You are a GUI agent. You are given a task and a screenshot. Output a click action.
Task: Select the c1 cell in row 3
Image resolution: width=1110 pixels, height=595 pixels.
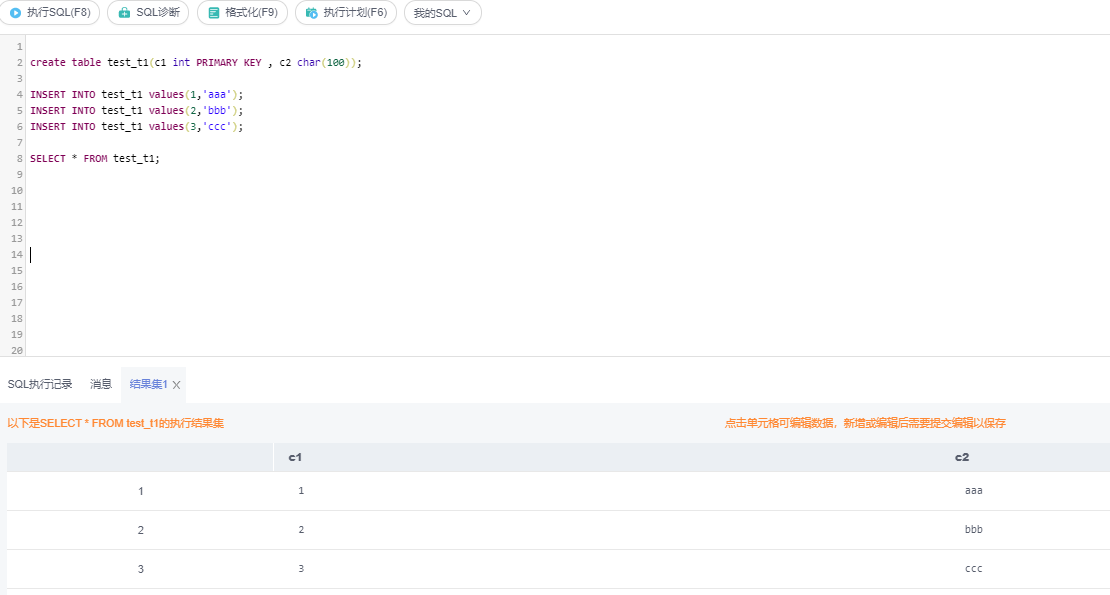[301, 568]
